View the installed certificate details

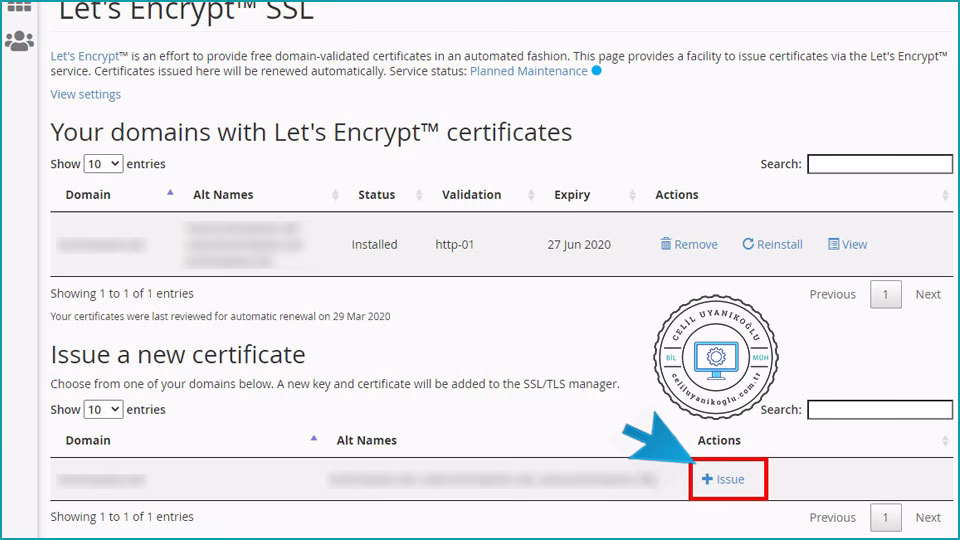[x=847, y=244]
